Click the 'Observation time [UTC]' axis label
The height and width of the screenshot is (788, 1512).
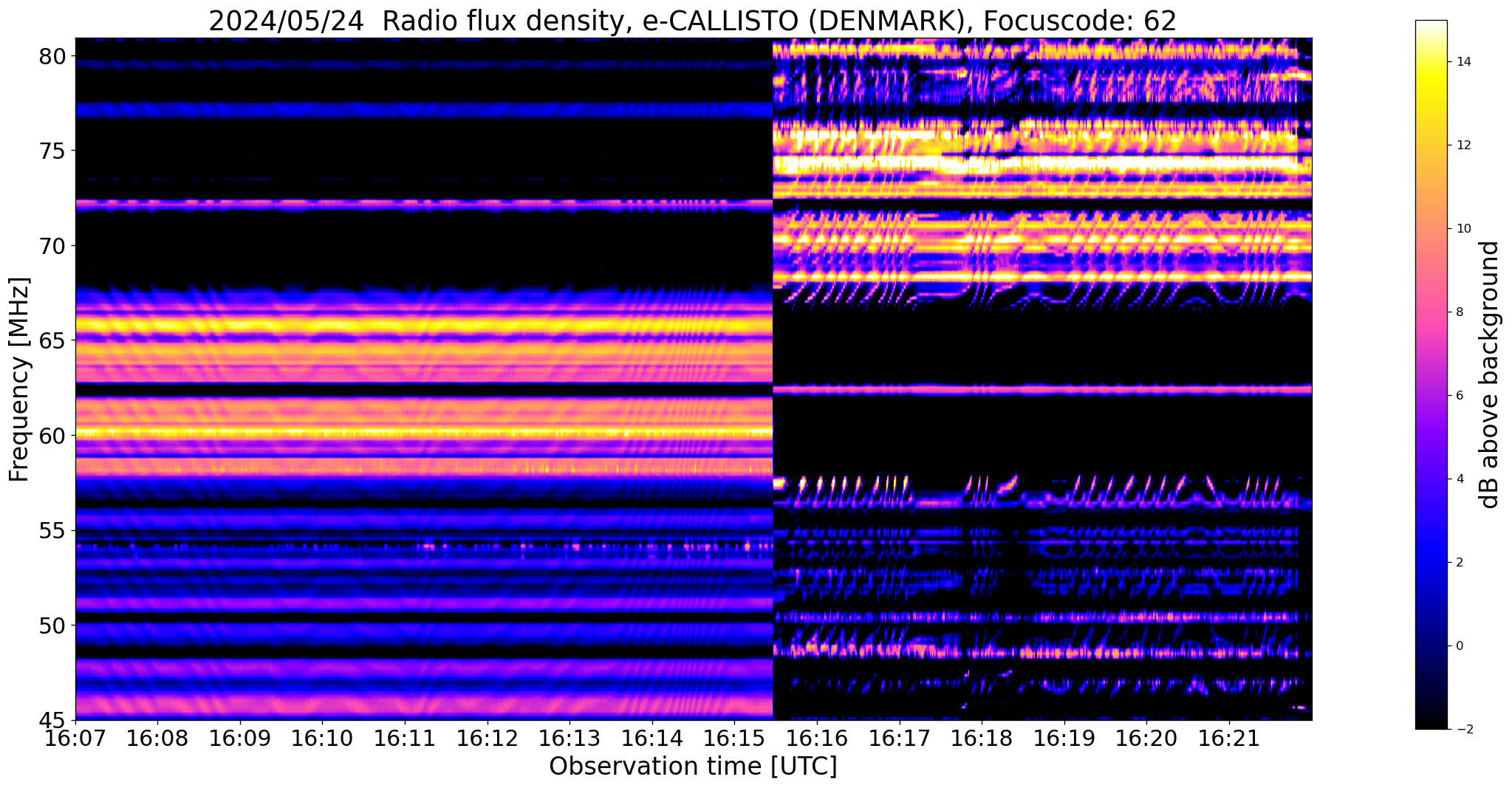coord(693,766)
